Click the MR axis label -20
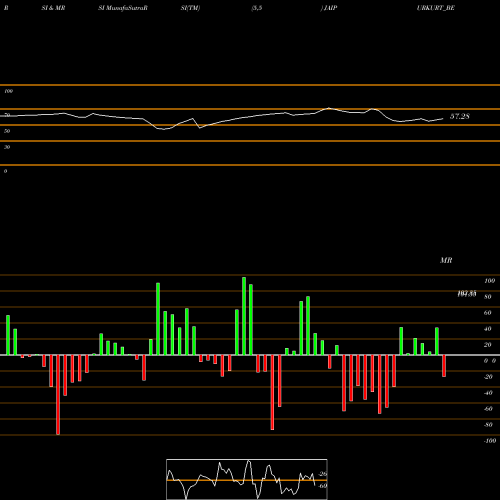500x500 pixels. [x=488, y=377]
